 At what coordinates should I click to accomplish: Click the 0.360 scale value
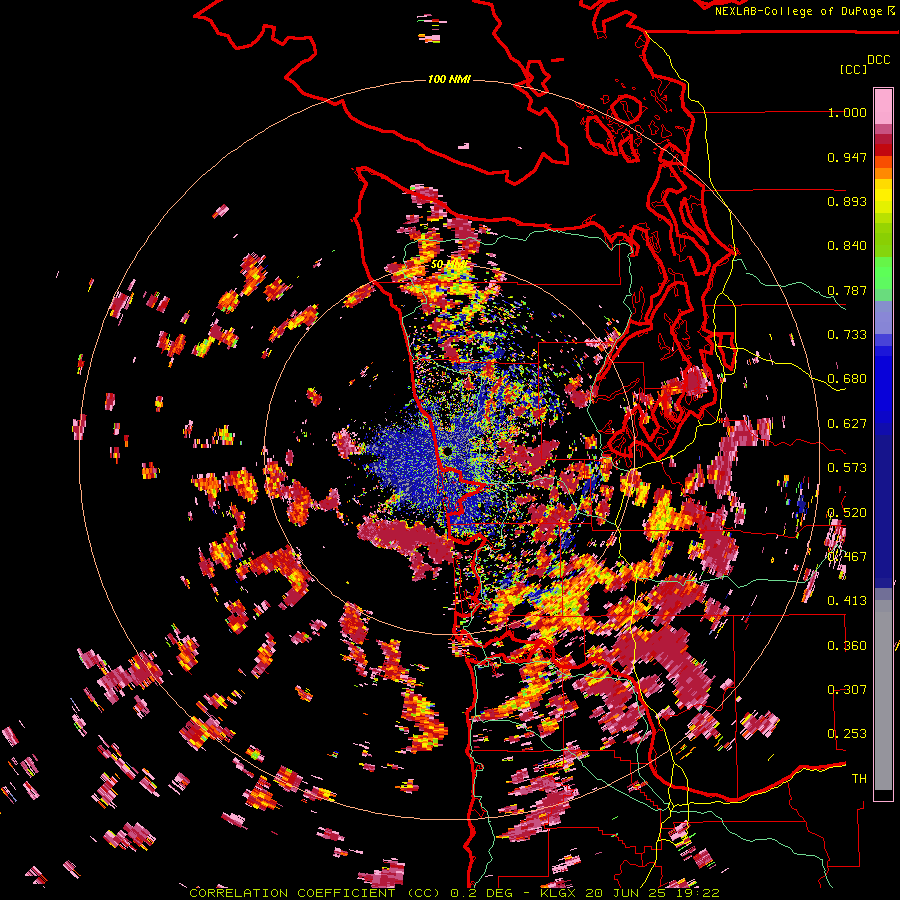(x=847, y=646)
